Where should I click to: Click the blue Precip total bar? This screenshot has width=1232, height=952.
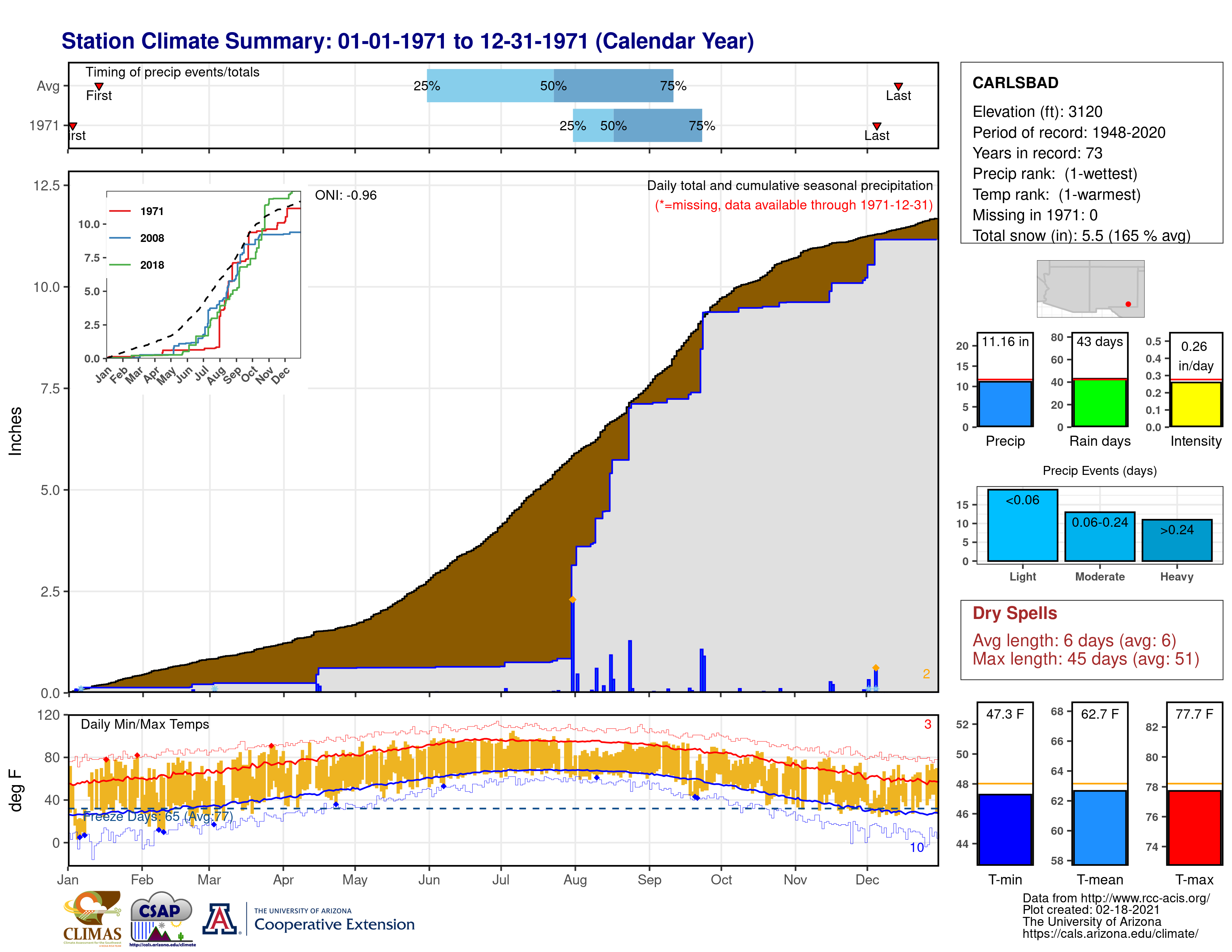(x=1005, y=404)
